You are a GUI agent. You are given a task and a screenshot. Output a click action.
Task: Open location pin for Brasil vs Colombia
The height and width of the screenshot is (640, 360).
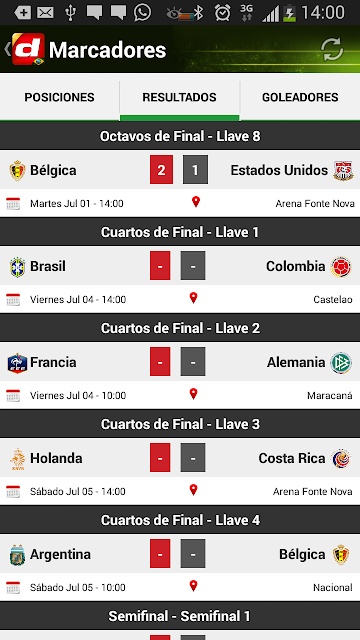click(193, 298)
